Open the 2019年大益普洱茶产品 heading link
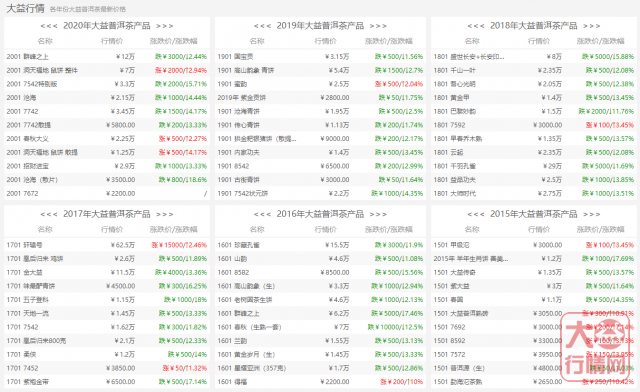The image size is (640, 392). click(320, 26)
